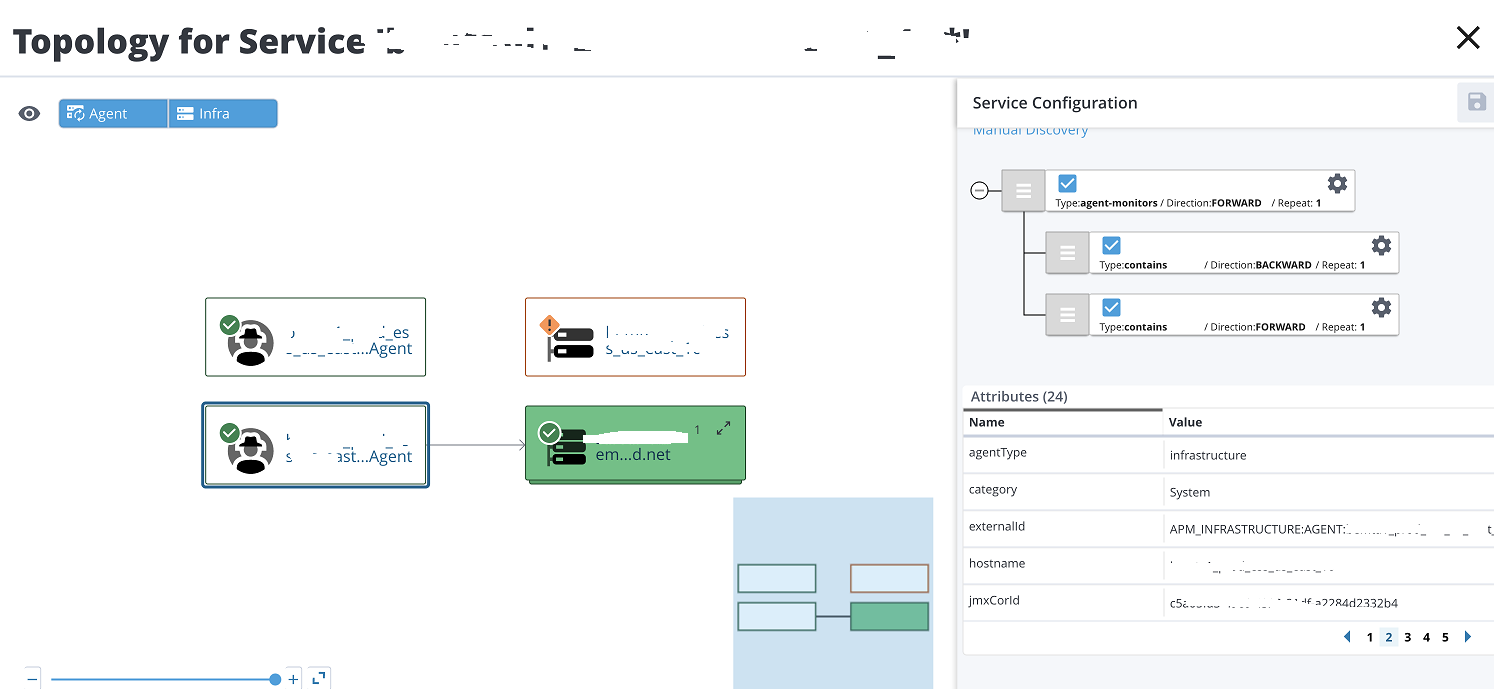Toggle the eye visibility icon
Image resolution: width=1494 pixels, height=689 pixels.
click(x=30, y=114)
